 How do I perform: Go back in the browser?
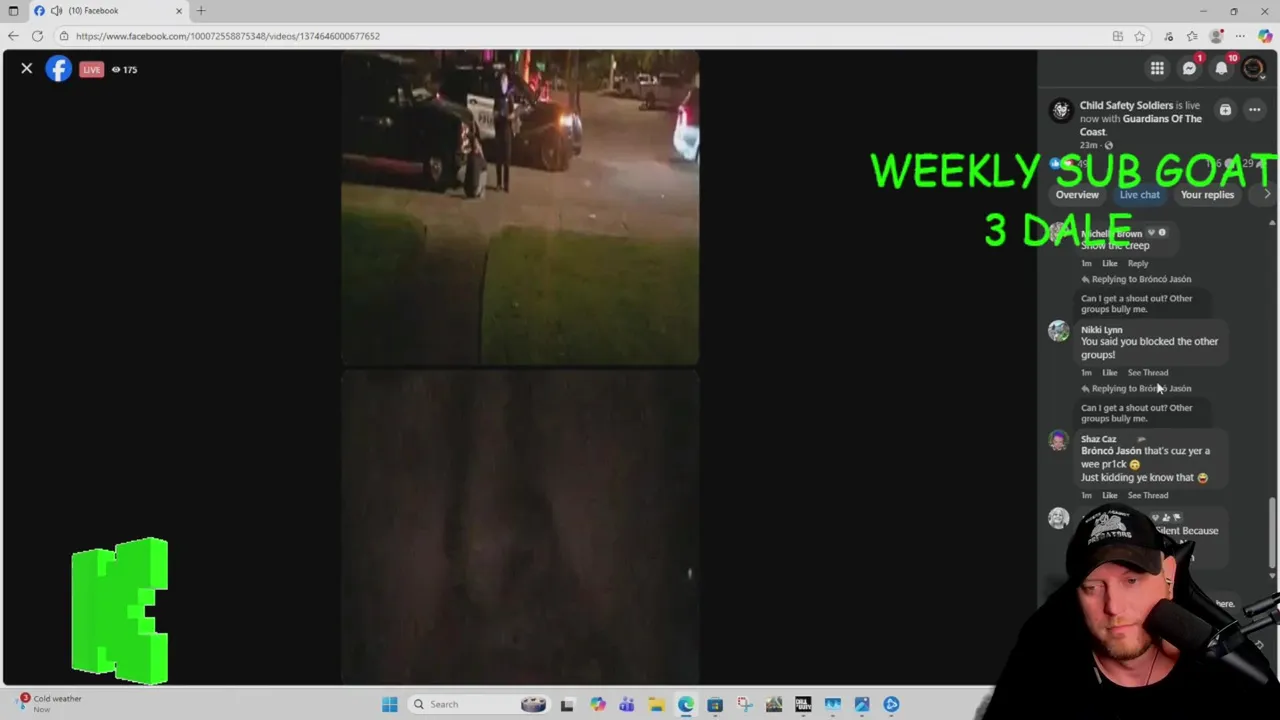coord(13,36)
